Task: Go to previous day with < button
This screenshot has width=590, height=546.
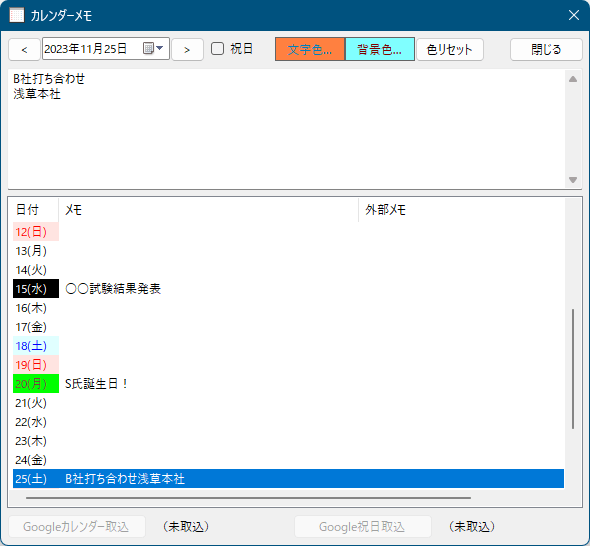Action: [24, 49]
